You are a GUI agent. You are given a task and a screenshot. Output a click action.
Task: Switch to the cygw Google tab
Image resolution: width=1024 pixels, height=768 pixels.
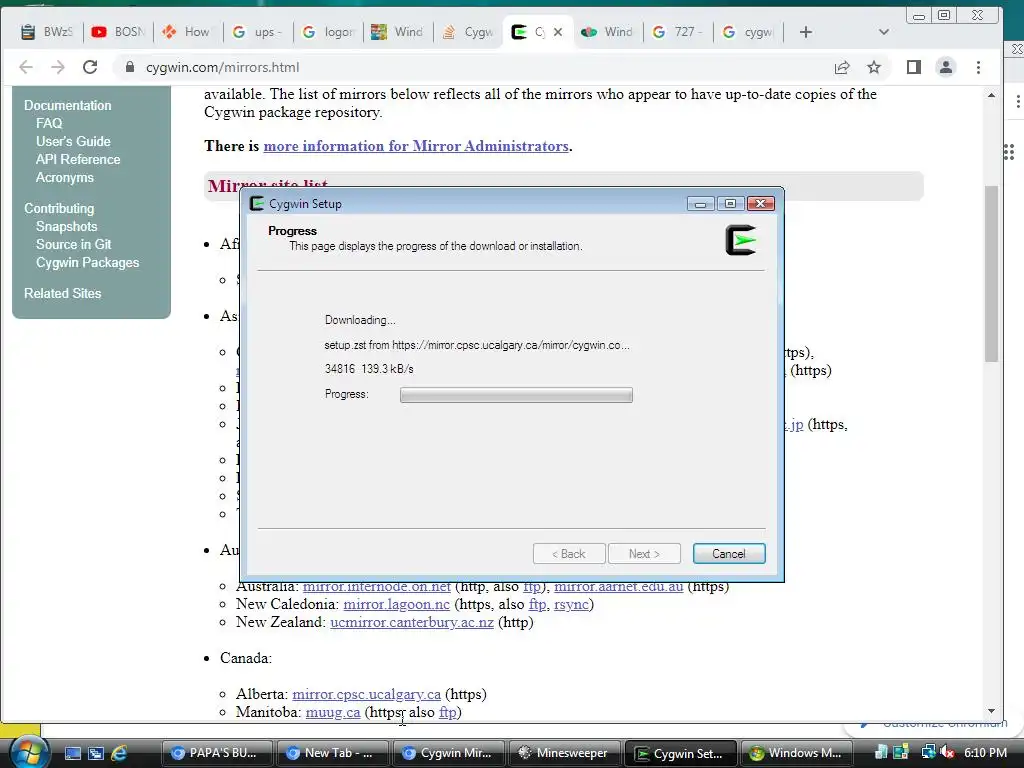(x=748, y=32)
